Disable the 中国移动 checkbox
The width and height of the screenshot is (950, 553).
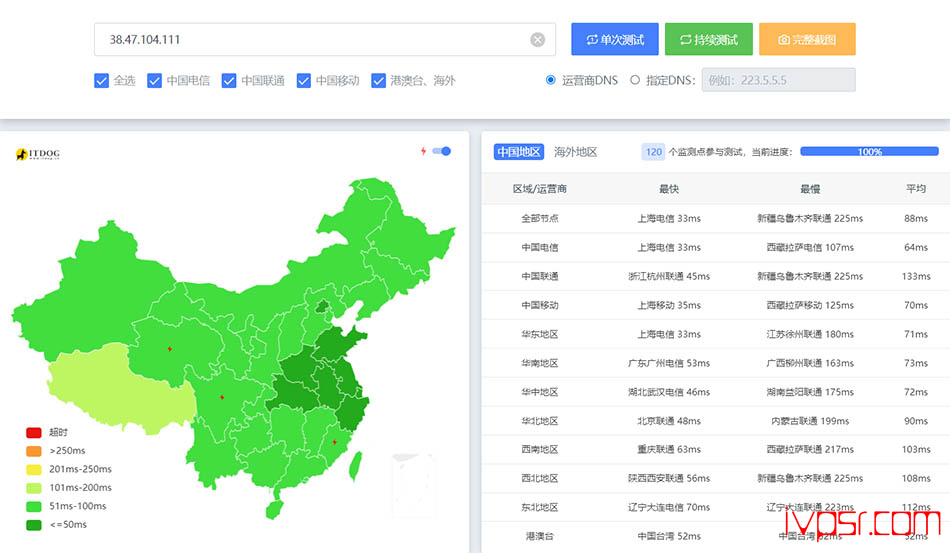pyautogui.click(x=304, y=81)
